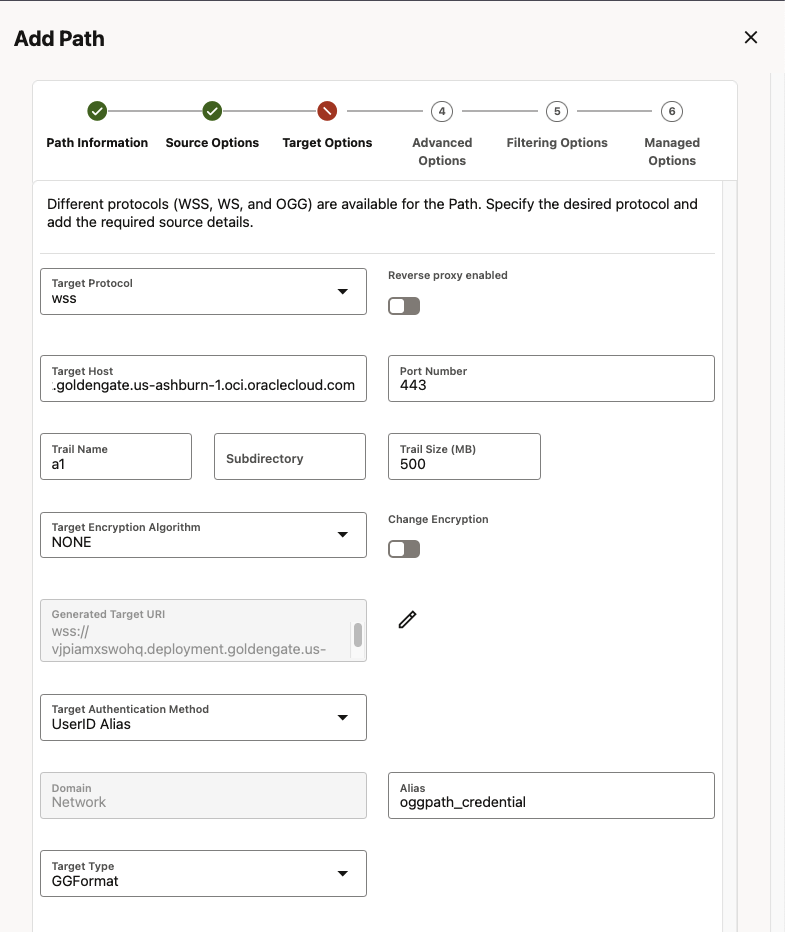This screenshot has width=785, height=932.
Task: Turn on Change Encryption switch
Action: [404, 549]
